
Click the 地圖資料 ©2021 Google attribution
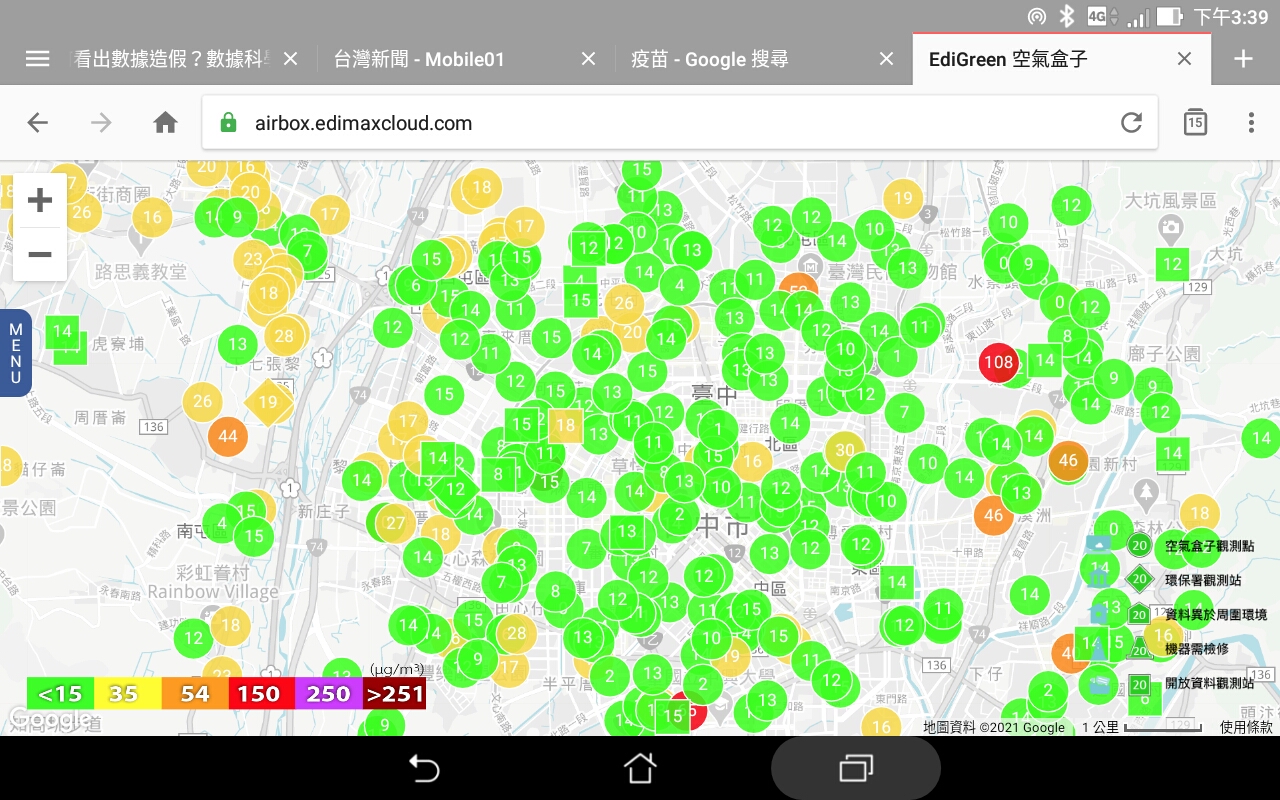click(994, 727)
